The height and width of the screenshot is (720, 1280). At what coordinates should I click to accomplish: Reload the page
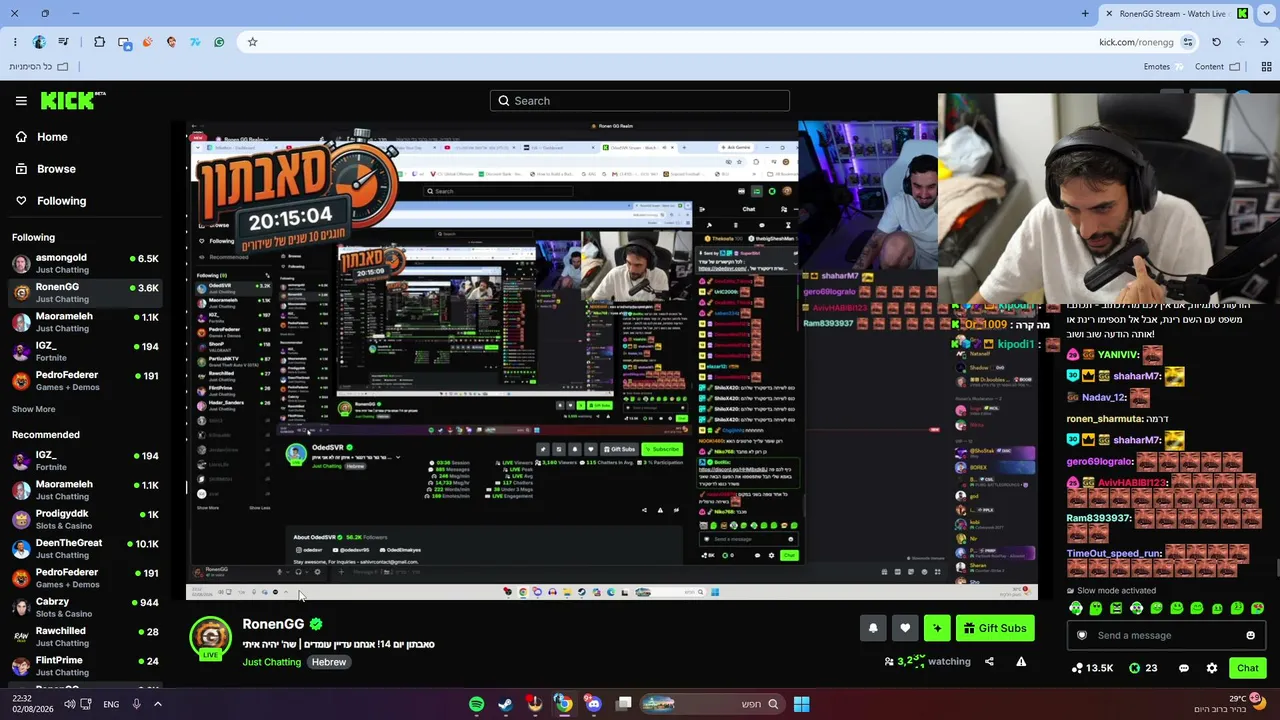[x=1216, y=42]
